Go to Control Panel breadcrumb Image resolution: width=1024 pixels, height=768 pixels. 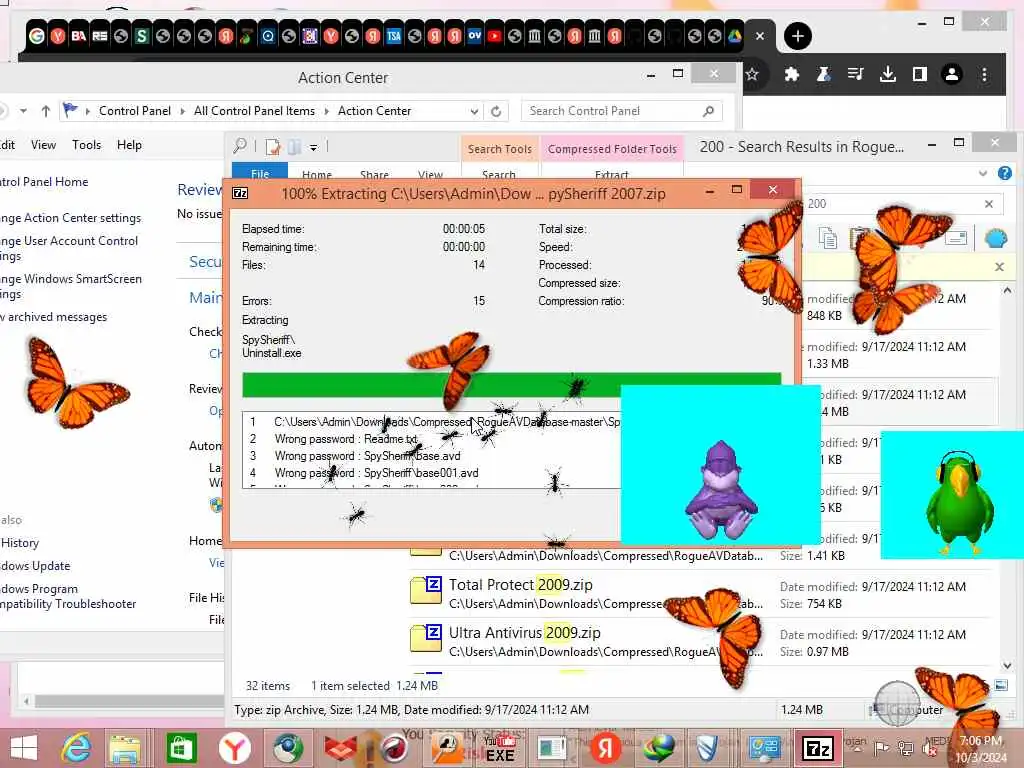(135, 111)
